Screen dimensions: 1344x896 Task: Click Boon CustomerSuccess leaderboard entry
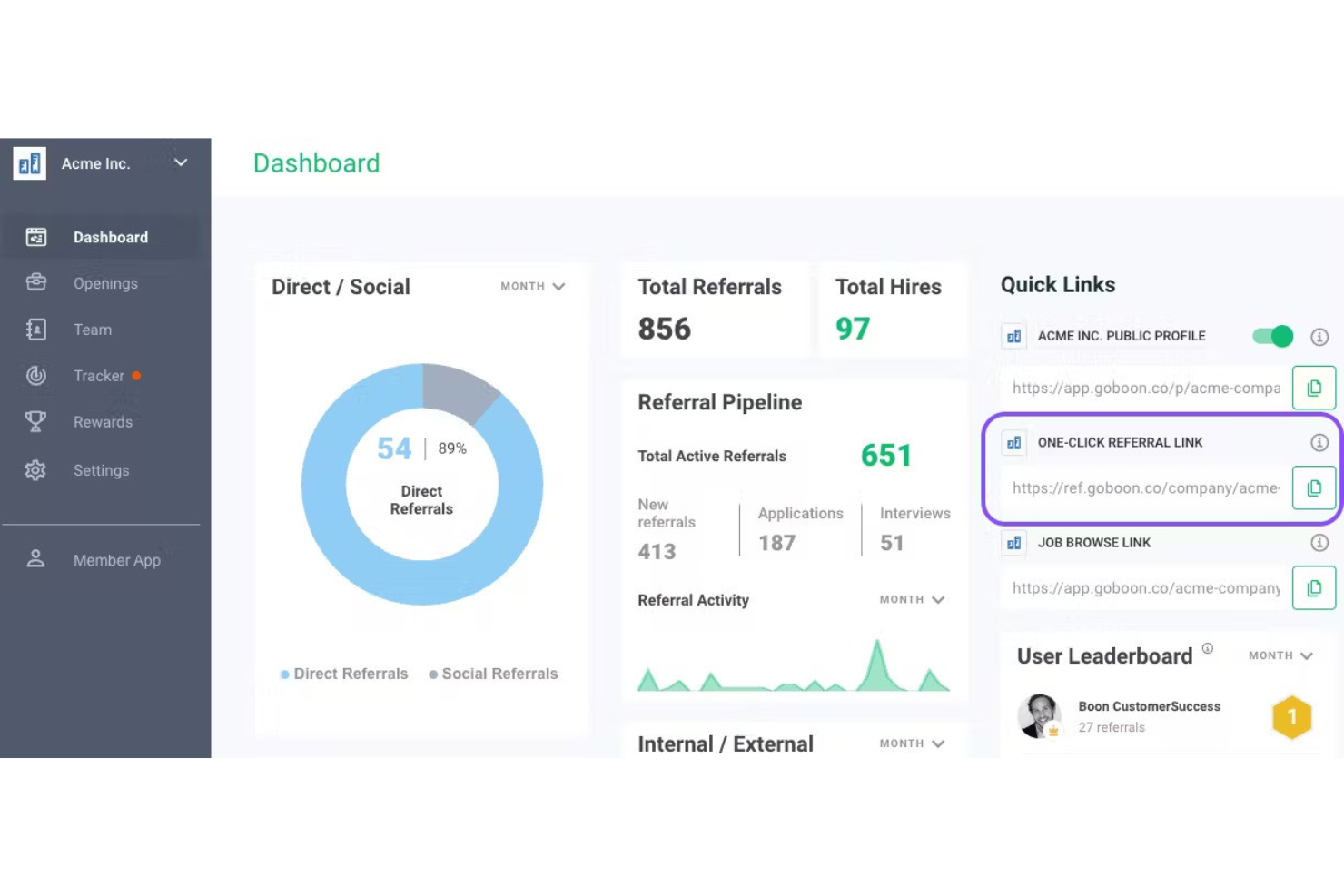[1149, 716]
